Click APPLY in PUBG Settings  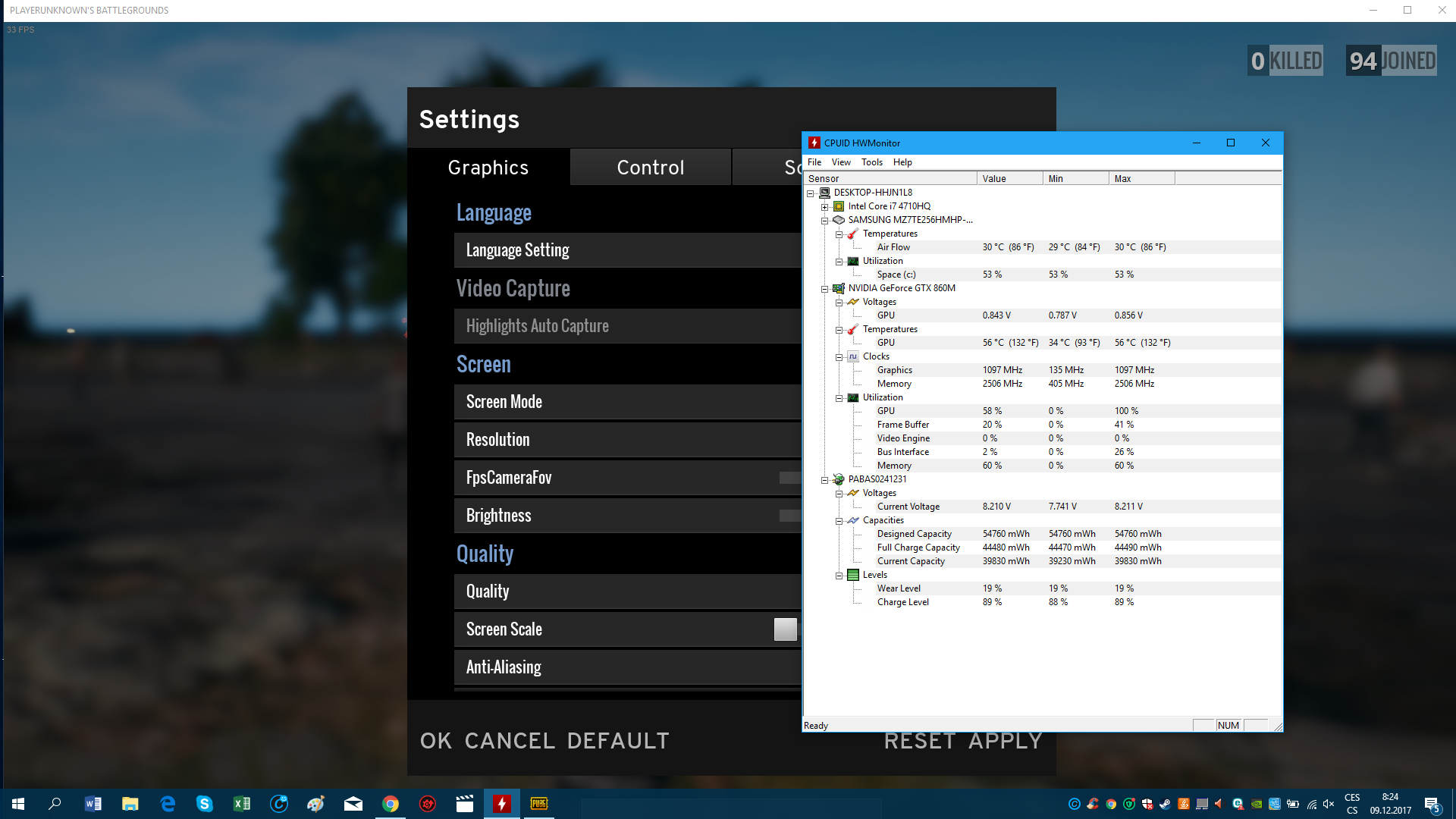point(1006,742)
